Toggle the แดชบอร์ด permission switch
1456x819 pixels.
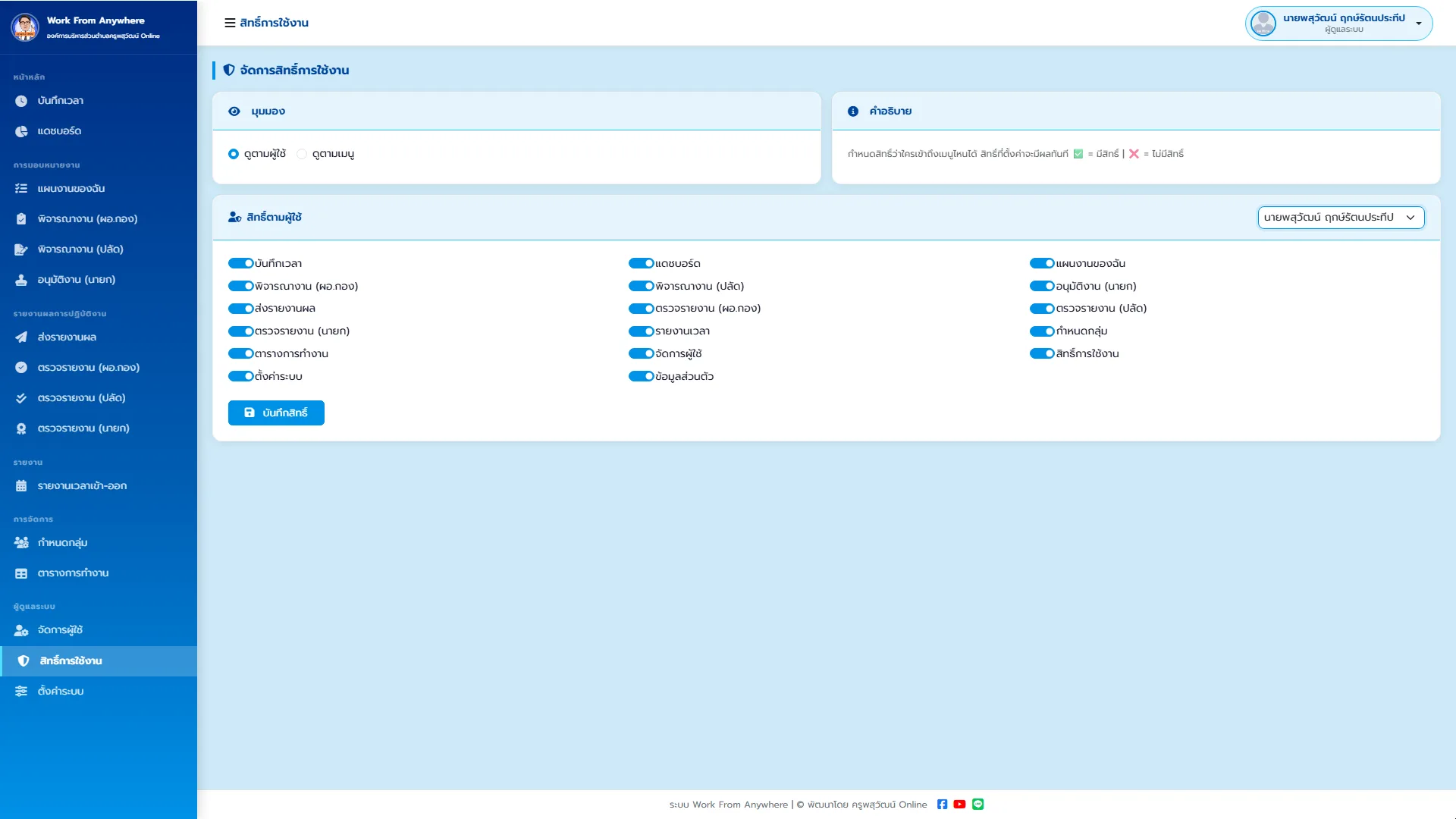click(642, 264)
